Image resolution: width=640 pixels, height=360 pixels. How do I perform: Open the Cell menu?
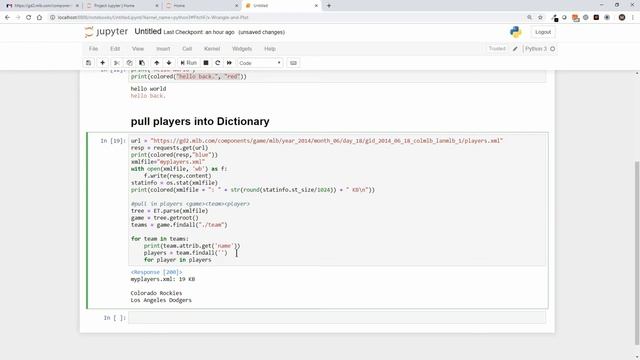(x=187, y=49)
